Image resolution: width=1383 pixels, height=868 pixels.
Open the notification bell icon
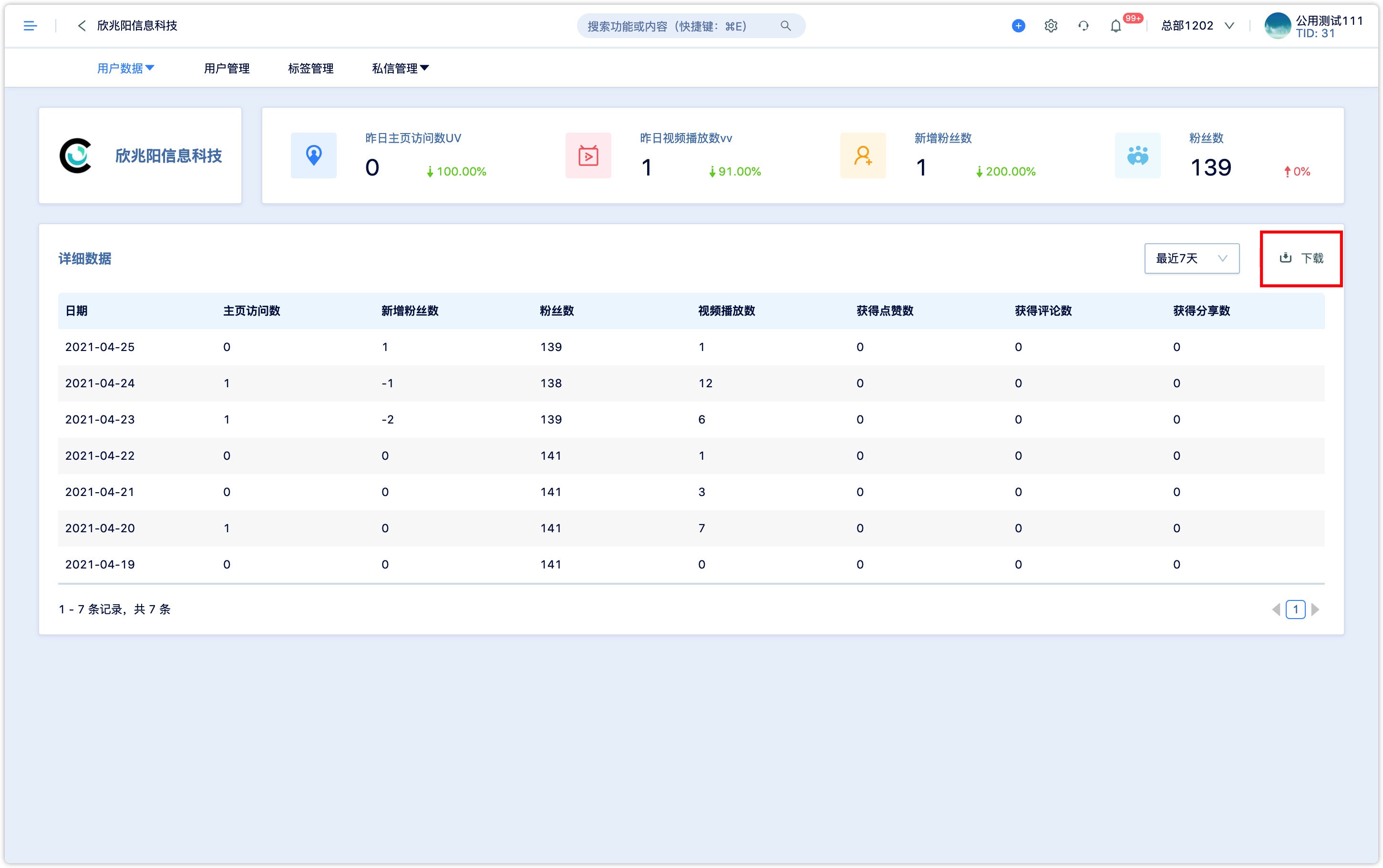coord(1115,26)
